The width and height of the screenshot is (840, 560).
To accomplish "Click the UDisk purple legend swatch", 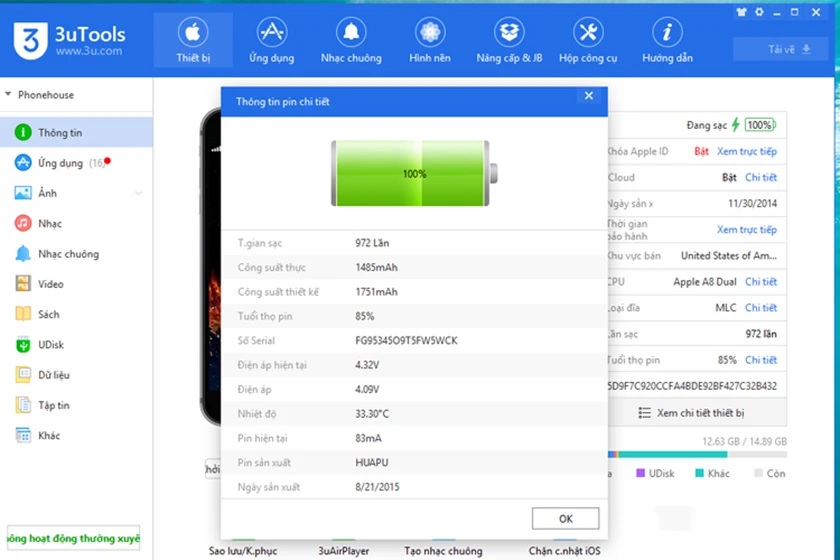I will (640, 473).
